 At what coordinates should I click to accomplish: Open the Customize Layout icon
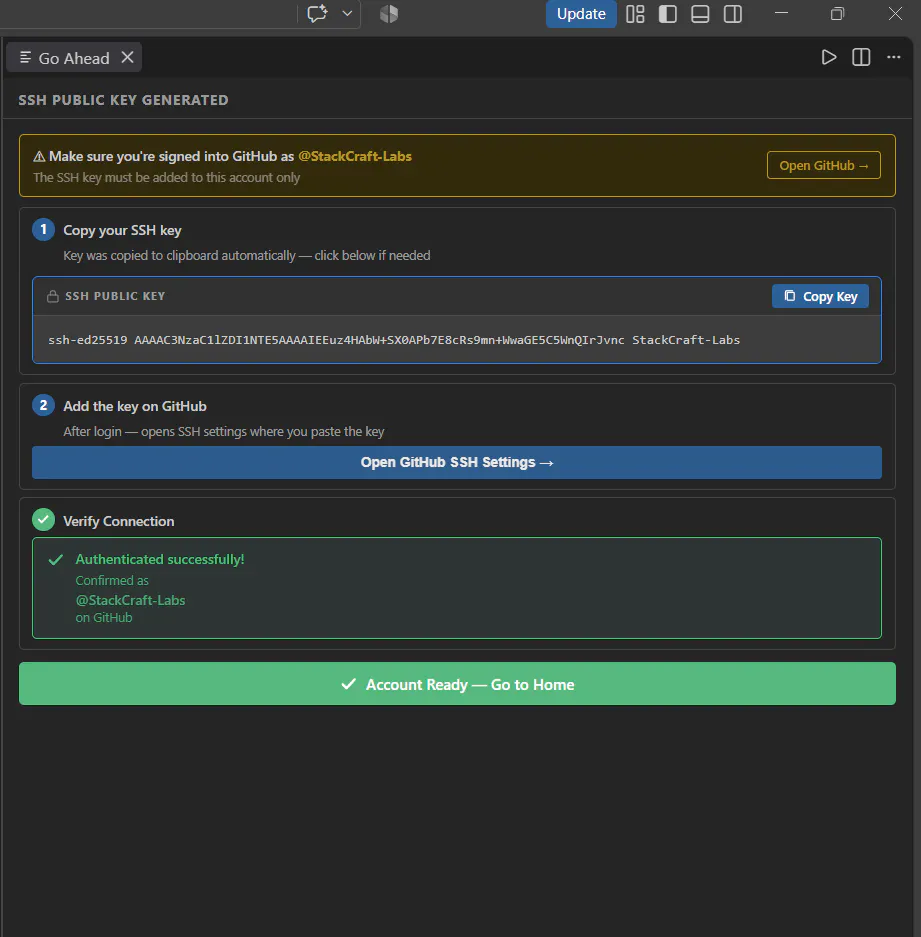point(635,14)
